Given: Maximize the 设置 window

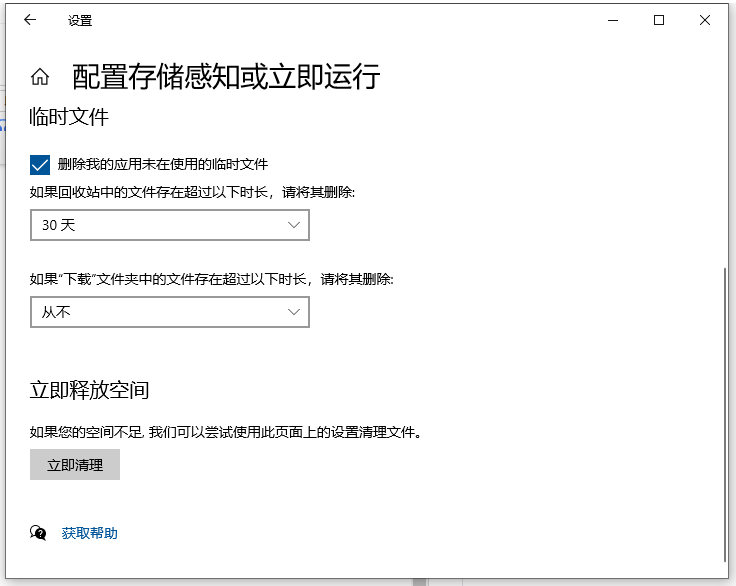Looking at the screenshot, I should coord(659,20).
